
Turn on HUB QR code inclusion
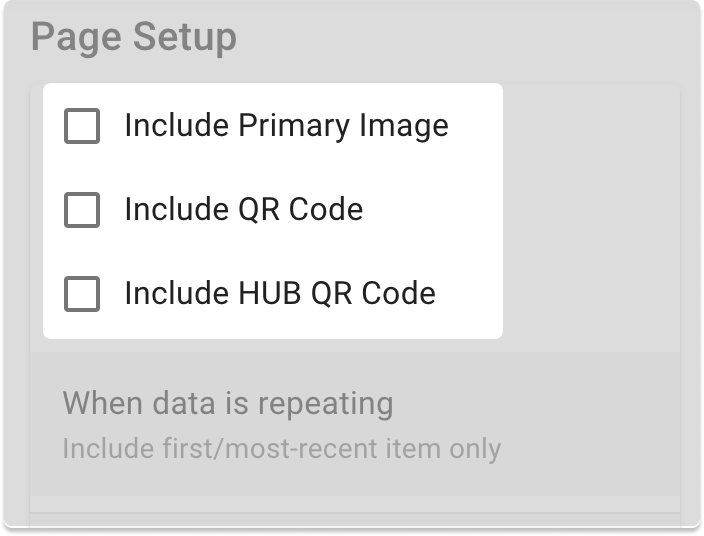click(x=82, y=295)
